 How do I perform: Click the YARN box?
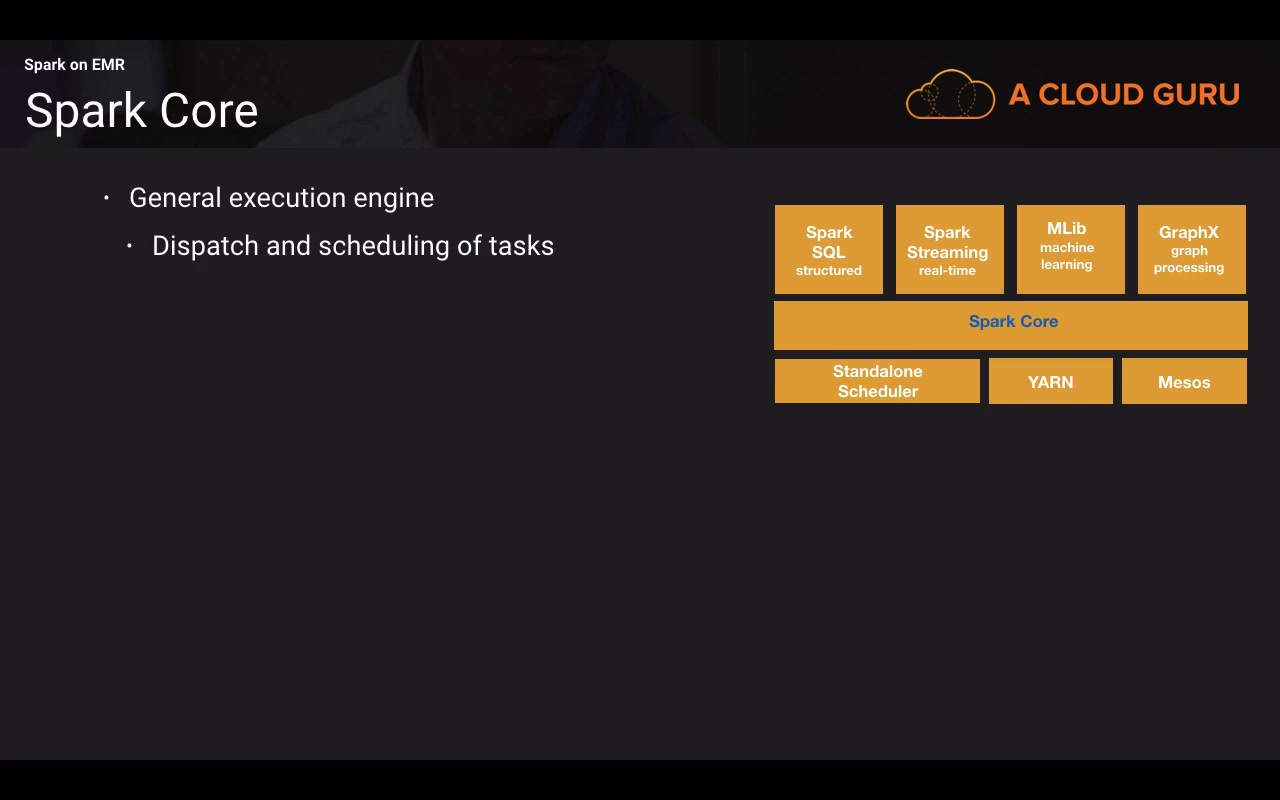tap(1050, 381)
